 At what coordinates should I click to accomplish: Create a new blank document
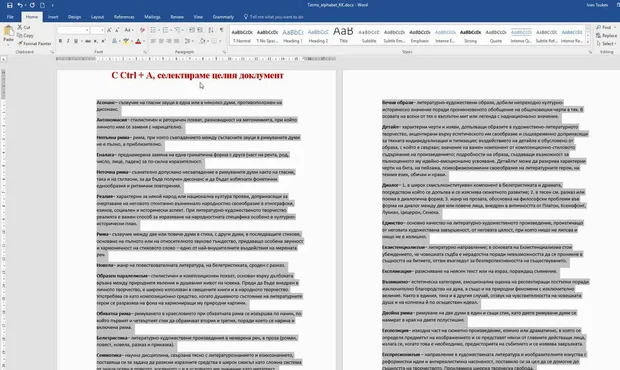[x=42, y=5]
